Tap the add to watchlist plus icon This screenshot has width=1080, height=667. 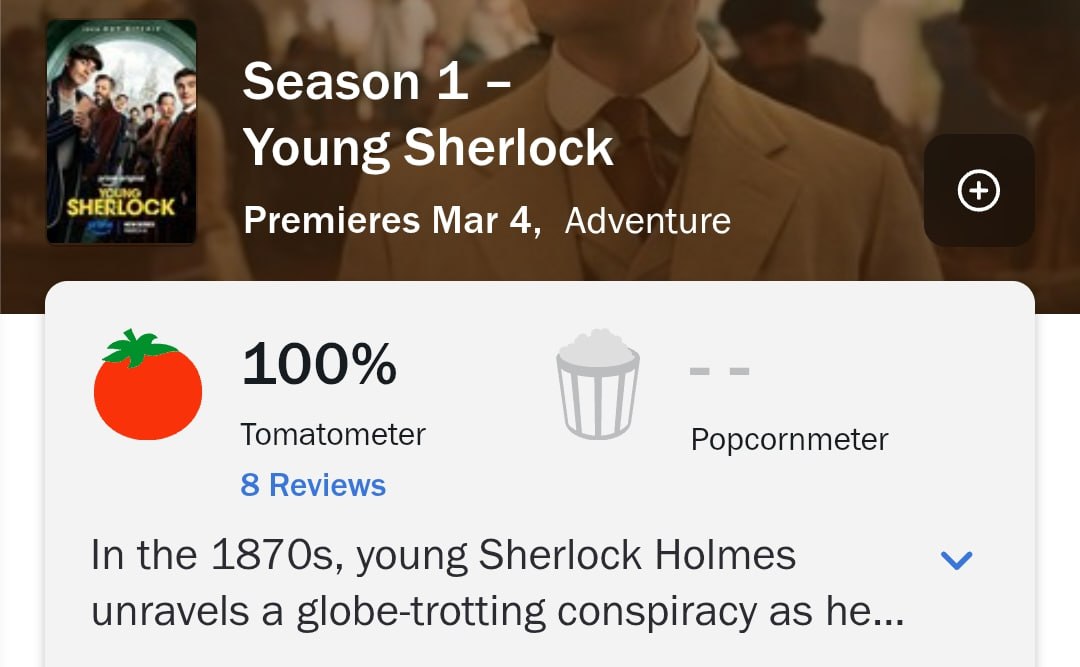point(978,191)
